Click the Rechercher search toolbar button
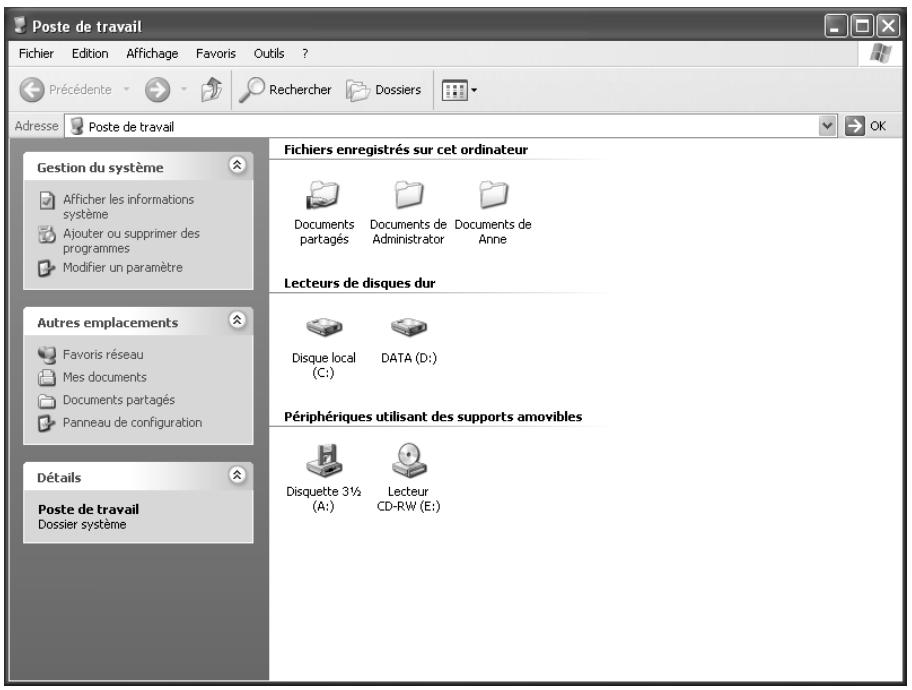This screenshot has width=912, height=690. tap(285, 90)
